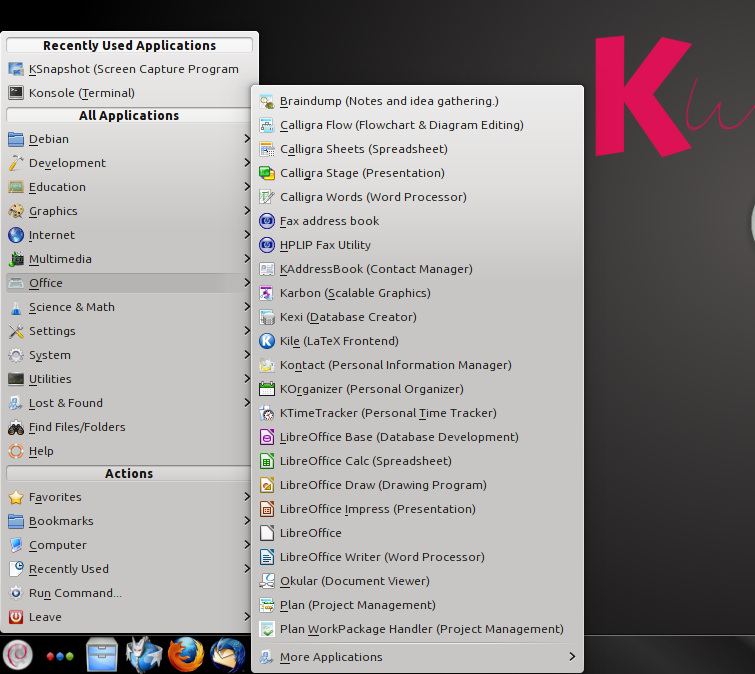Click the three colored dots panel icon

tap(60, 656)
